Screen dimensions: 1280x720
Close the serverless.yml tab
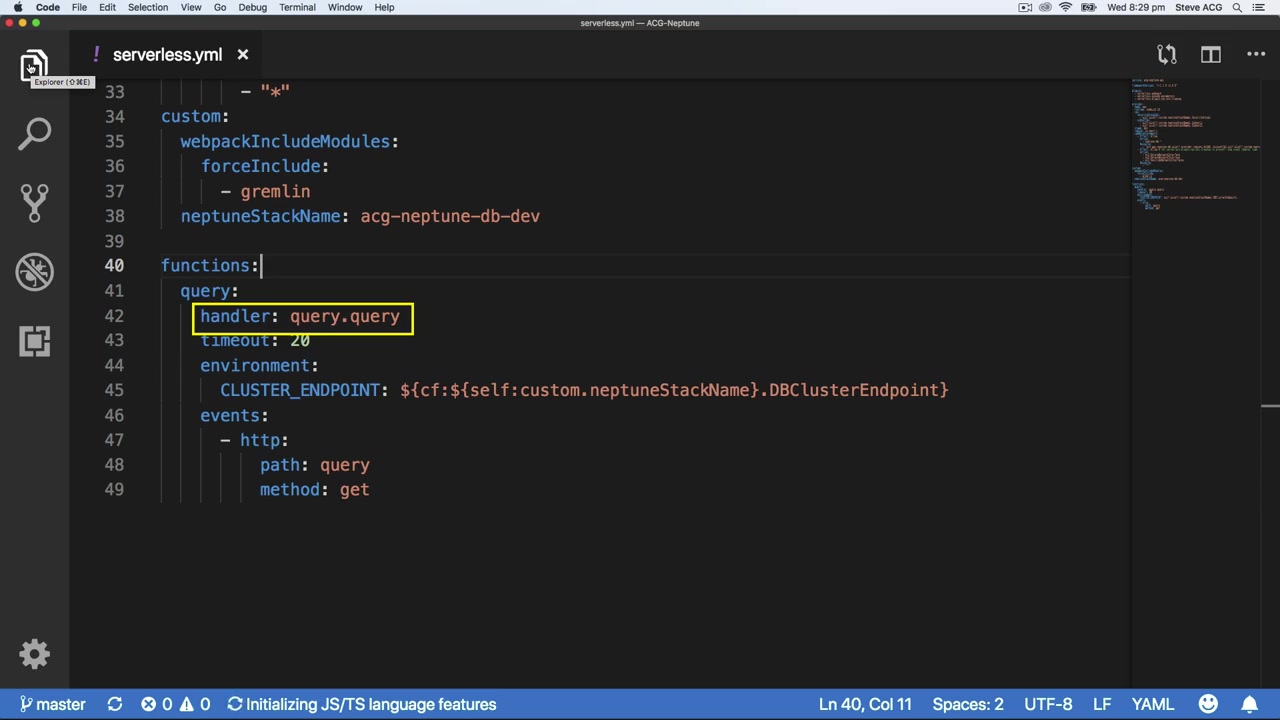point(242,55)
